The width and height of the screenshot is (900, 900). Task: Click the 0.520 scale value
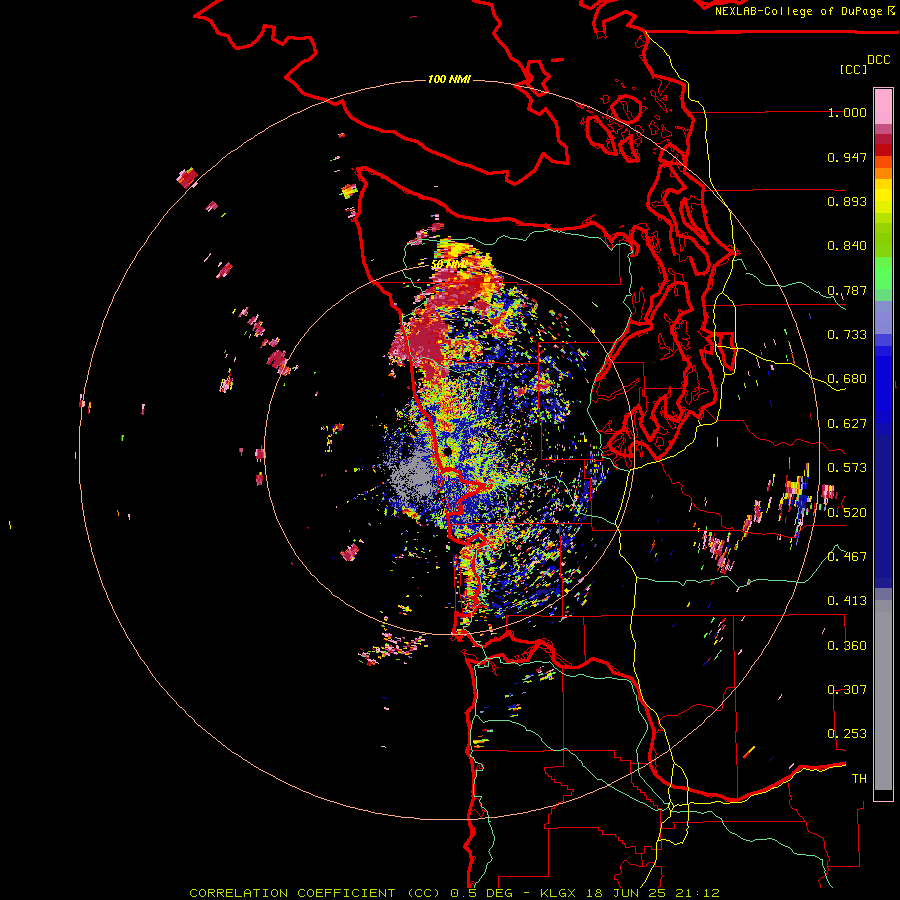pyautogui.click(x=847, y=513)
